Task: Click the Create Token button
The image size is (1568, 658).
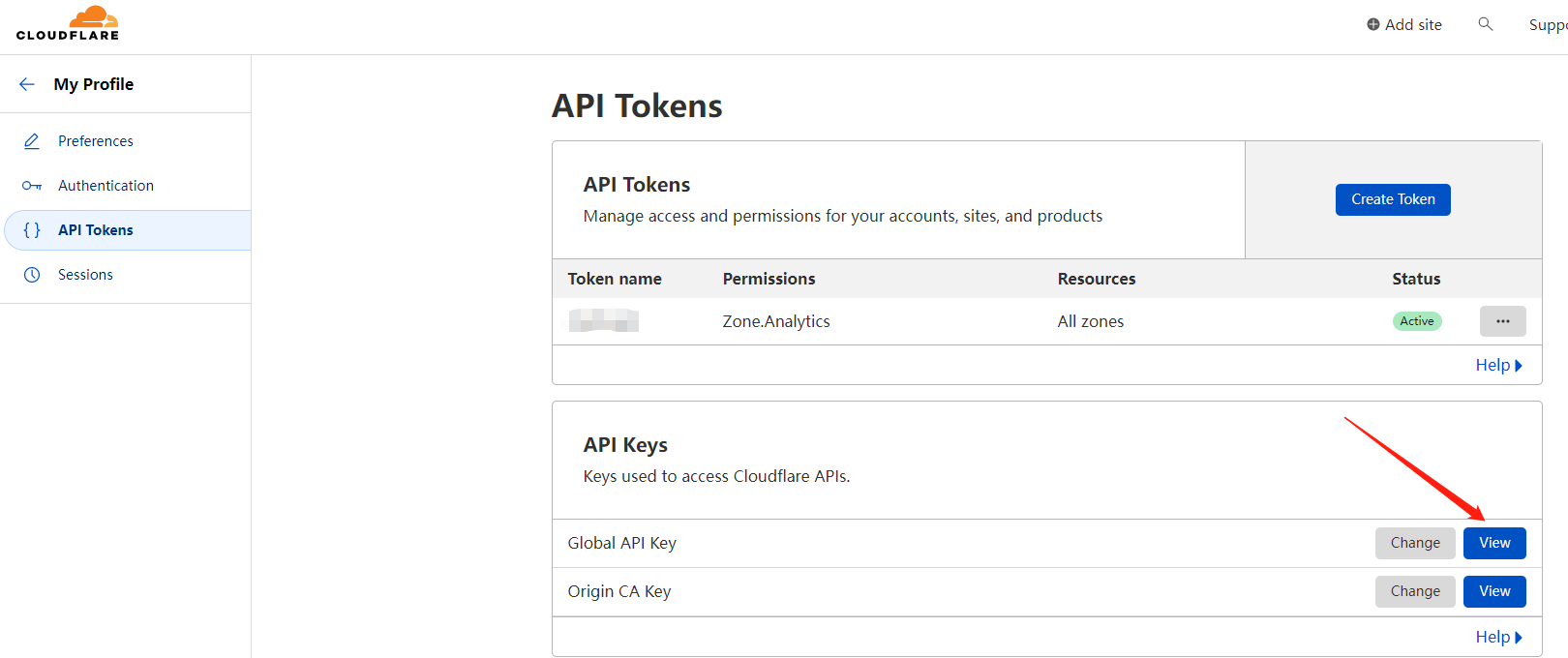Action: (x=1393, y=199)
